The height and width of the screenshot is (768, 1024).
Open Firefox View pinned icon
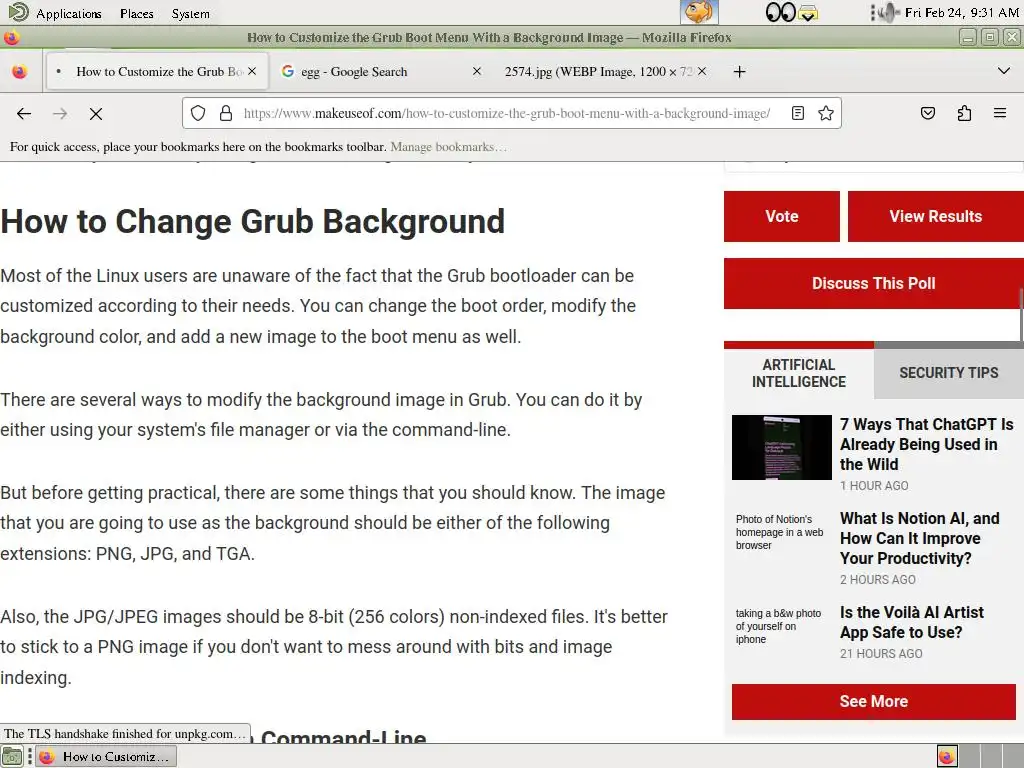20,72
